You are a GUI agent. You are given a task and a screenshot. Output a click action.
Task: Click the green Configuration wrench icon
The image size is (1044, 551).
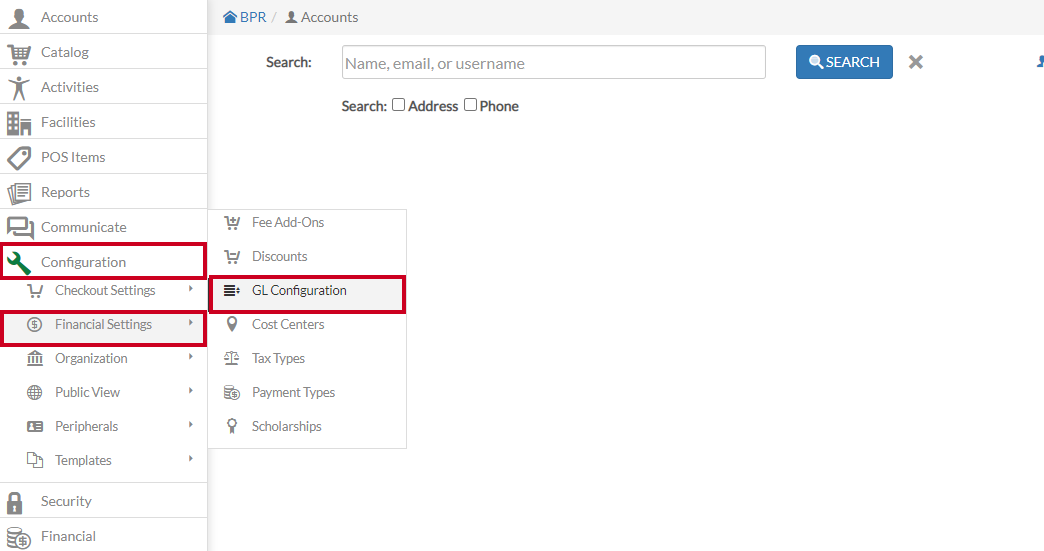point(19,263)
